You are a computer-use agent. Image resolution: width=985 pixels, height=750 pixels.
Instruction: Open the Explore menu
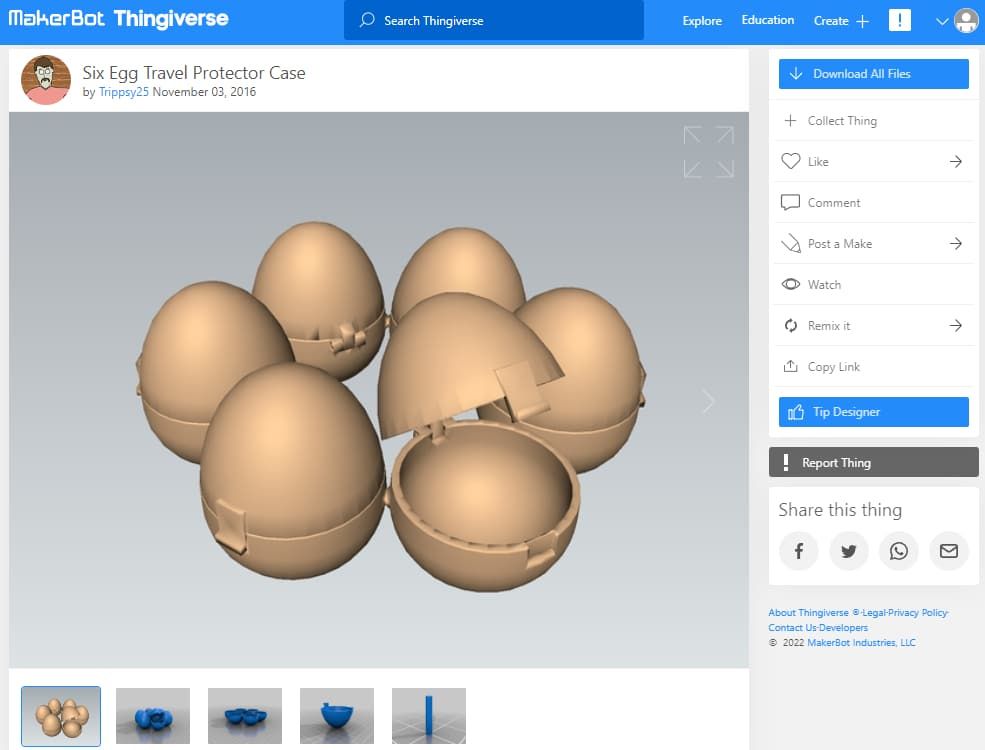coord(701,21)
